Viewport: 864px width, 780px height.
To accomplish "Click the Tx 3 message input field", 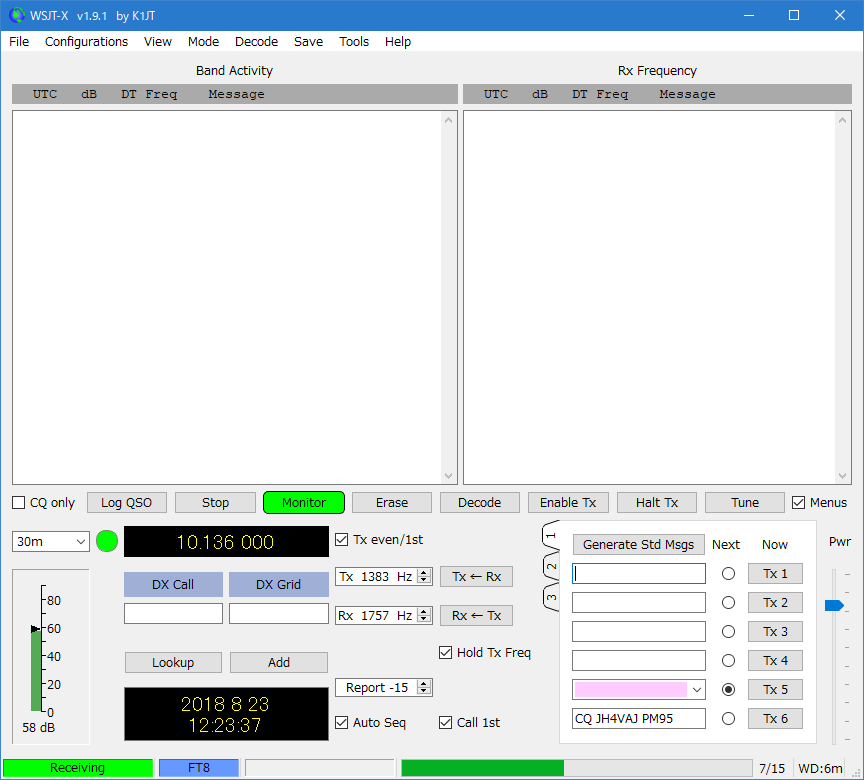I will pyautogui.click(x=639, y=631).
